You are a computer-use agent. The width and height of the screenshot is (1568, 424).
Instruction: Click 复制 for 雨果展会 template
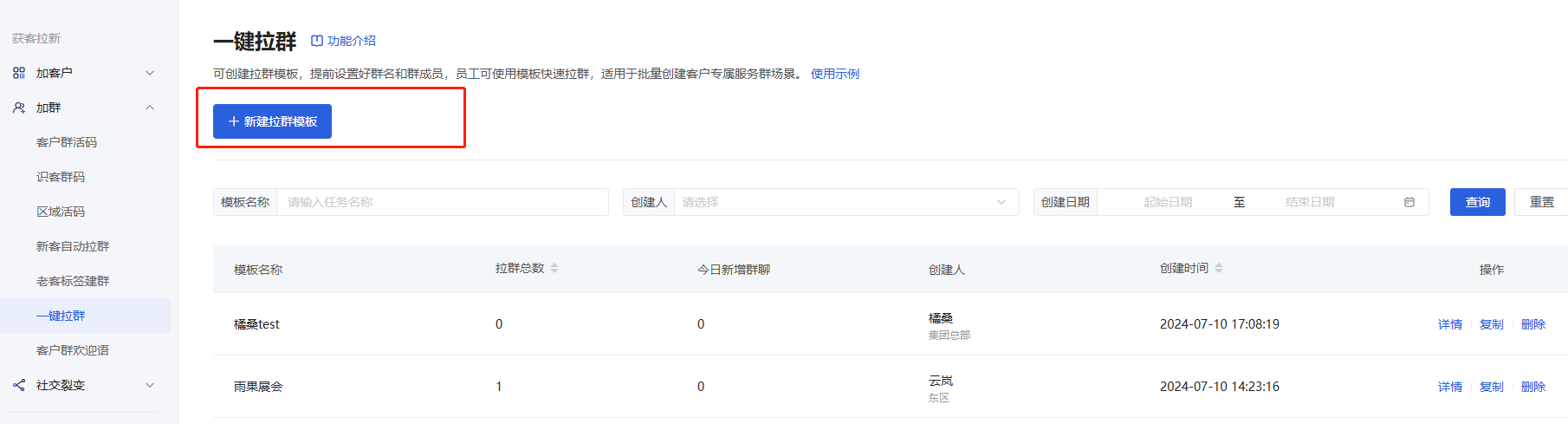(1492, 387)
